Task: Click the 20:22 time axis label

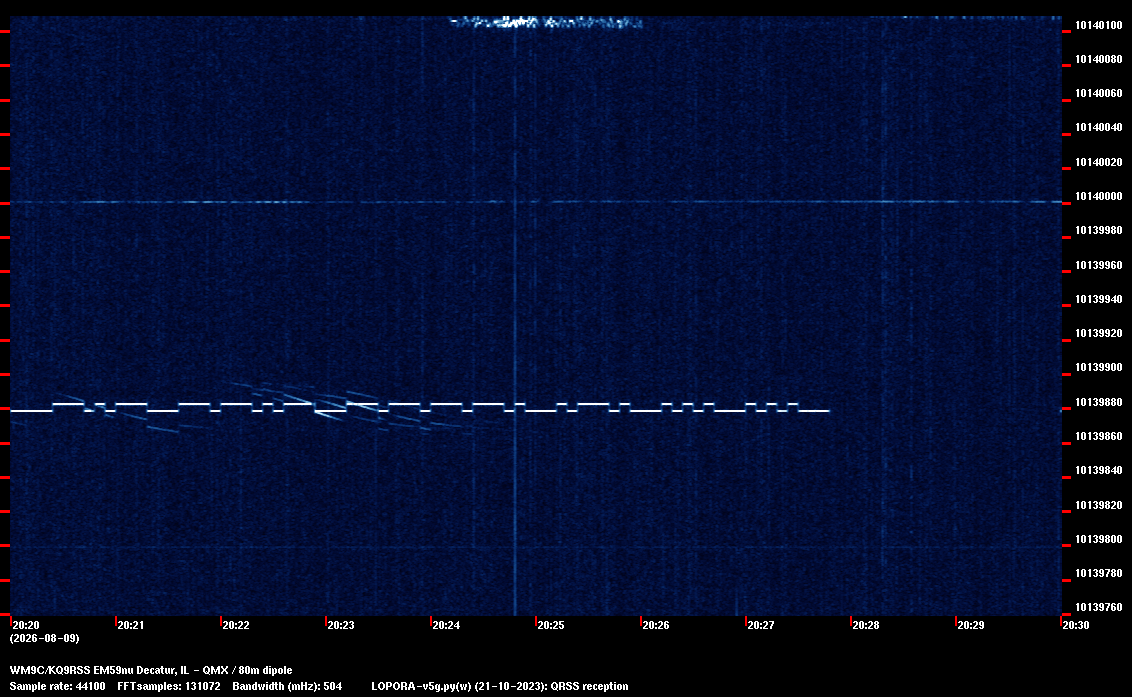Action: click(236, 625)
